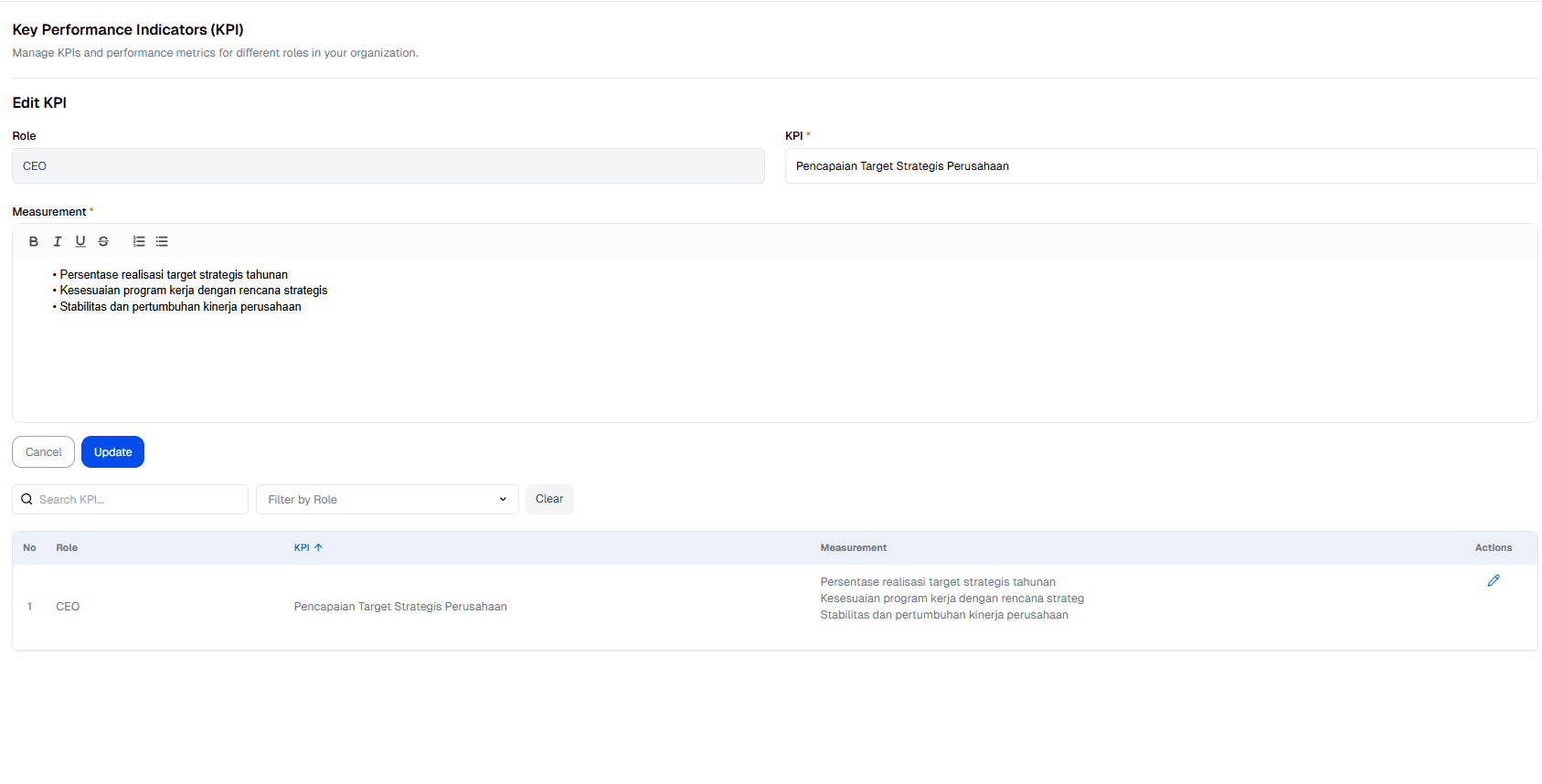Toggle underline formatting in Measurement editor

pyautogui.click(x=80, y=241)
